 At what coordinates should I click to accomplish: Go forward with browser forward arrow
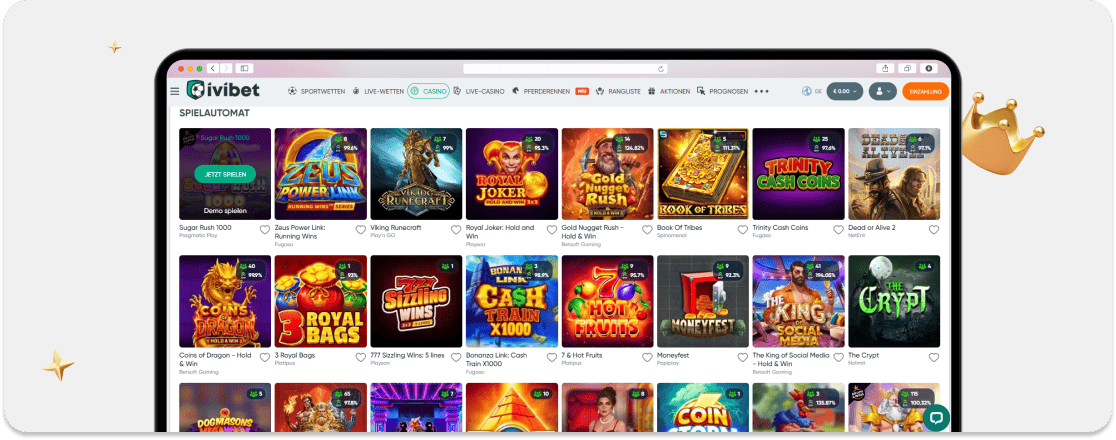[x=226, y=68]
